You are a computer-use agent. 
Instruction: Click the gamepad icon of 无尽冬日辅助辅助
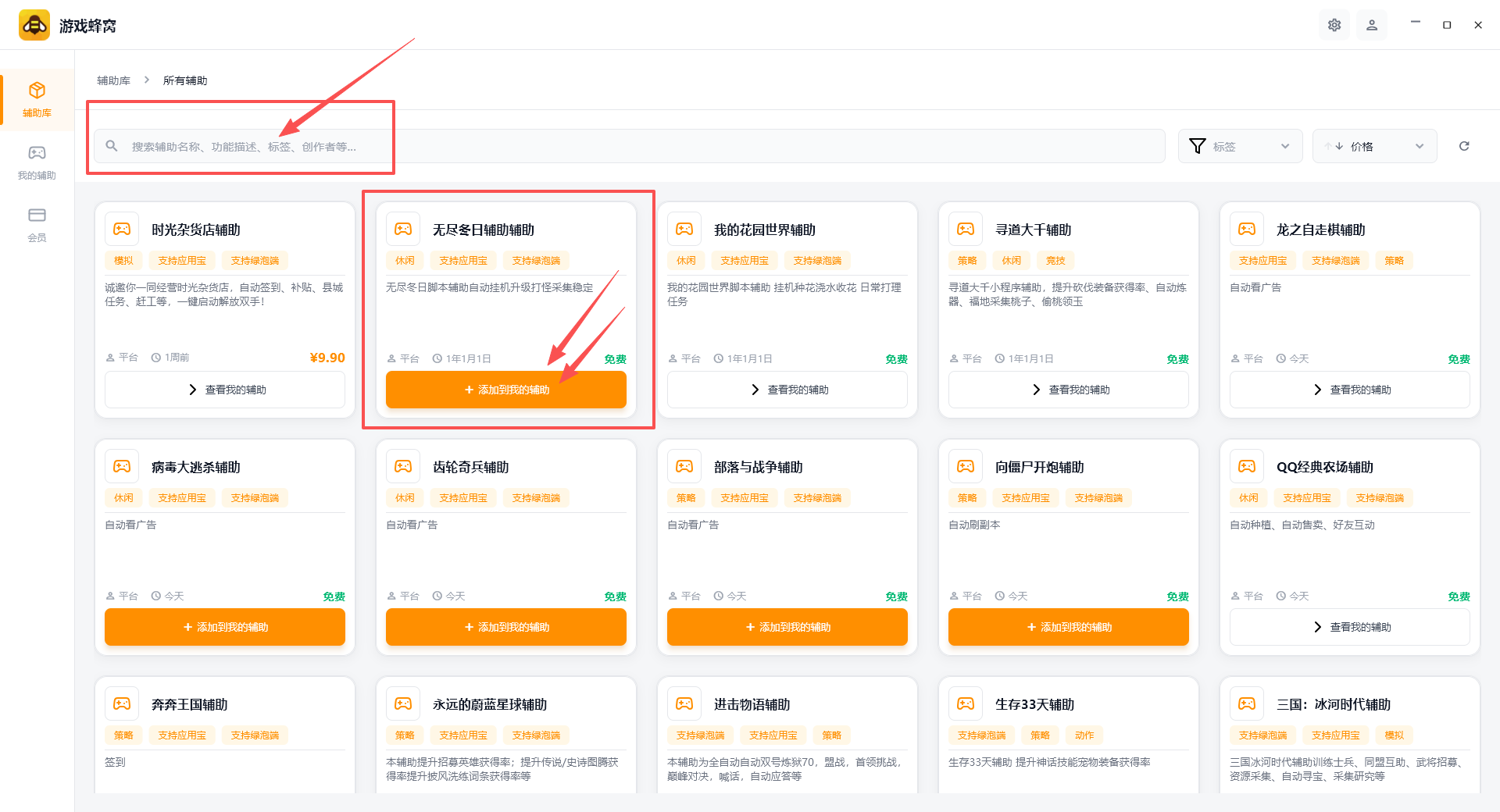tap(403, 229)
